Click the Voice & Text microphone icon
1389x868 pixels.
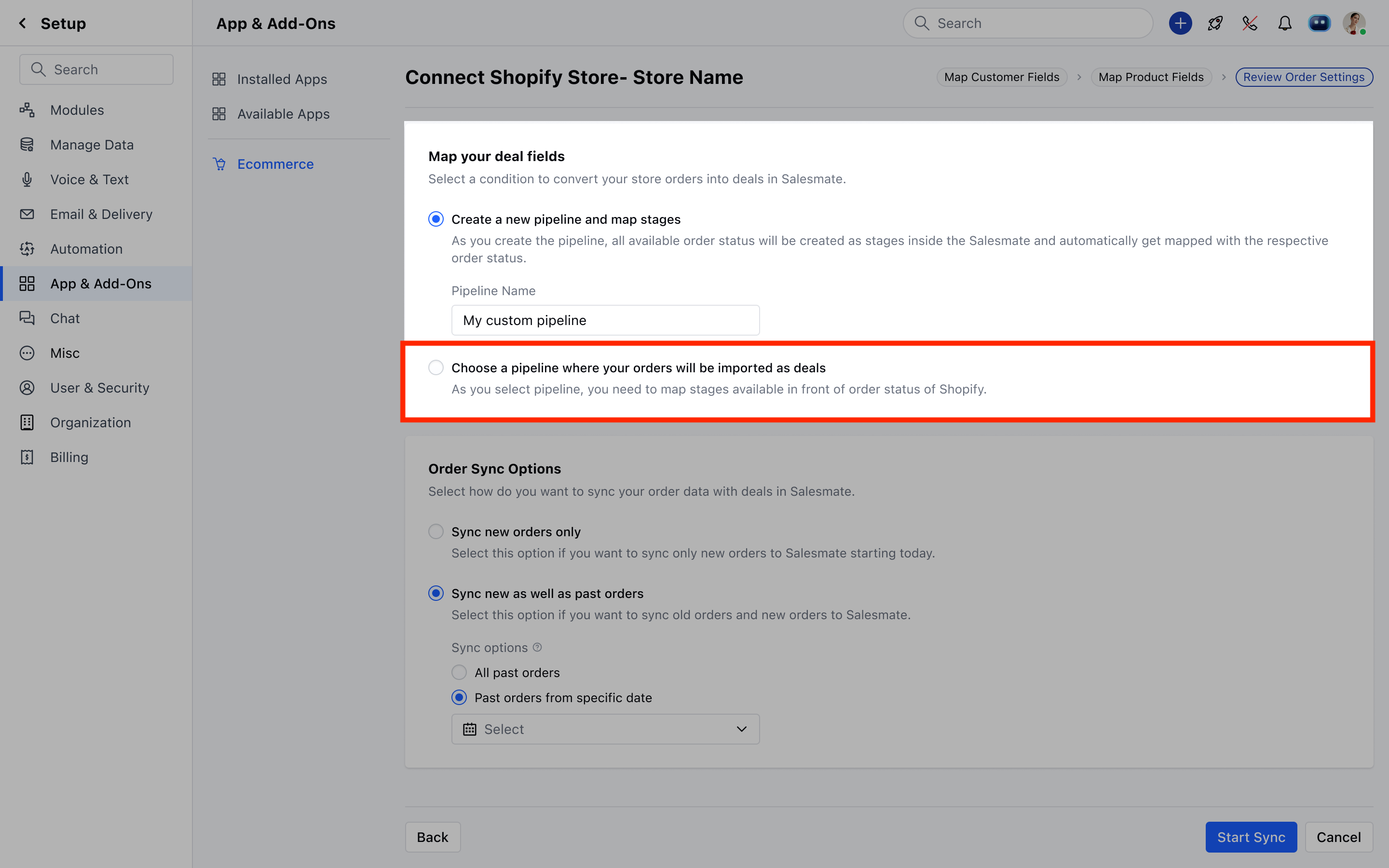point(27,180)
